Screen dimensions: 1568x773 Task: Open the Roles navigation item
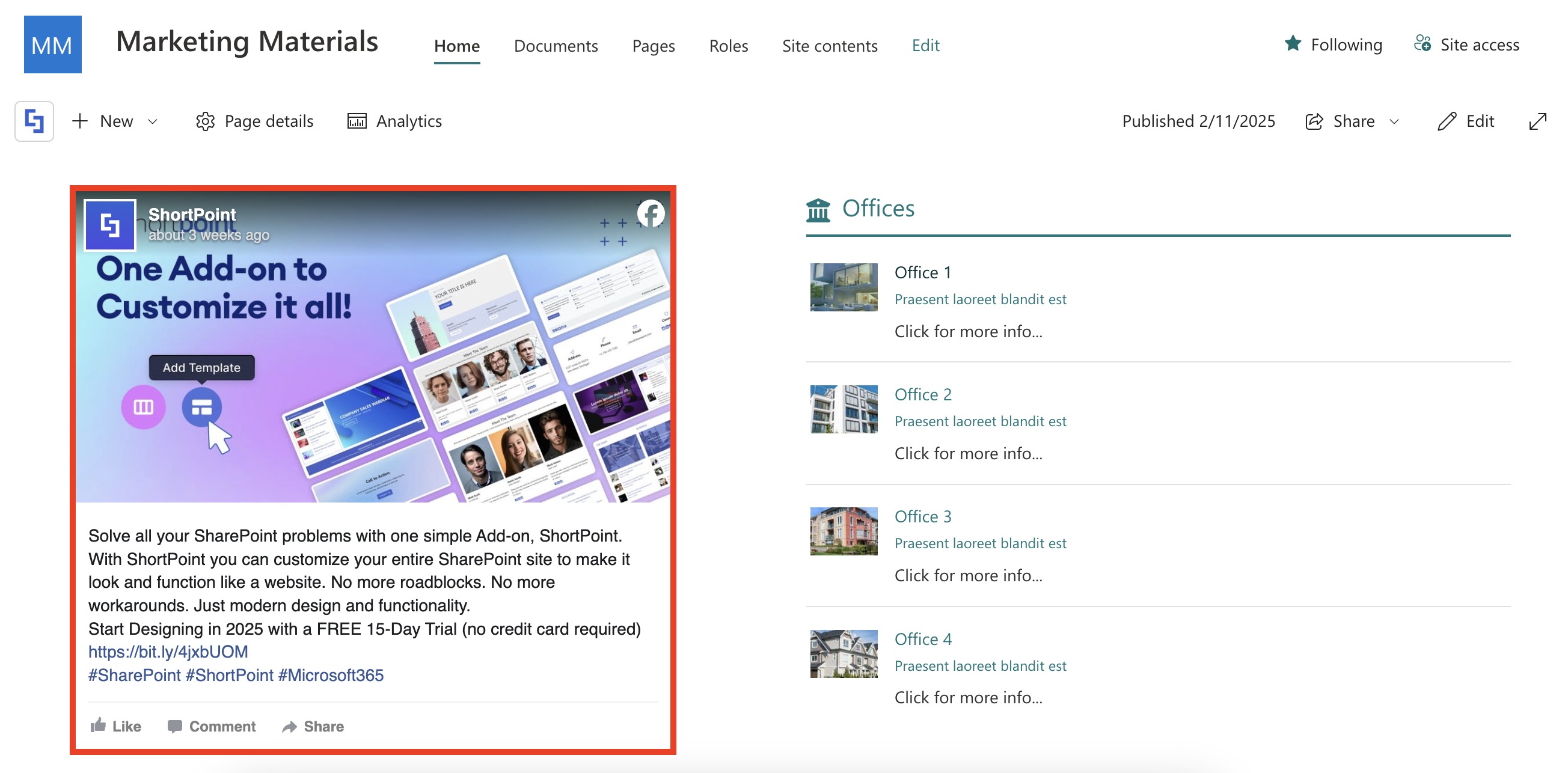728,46
